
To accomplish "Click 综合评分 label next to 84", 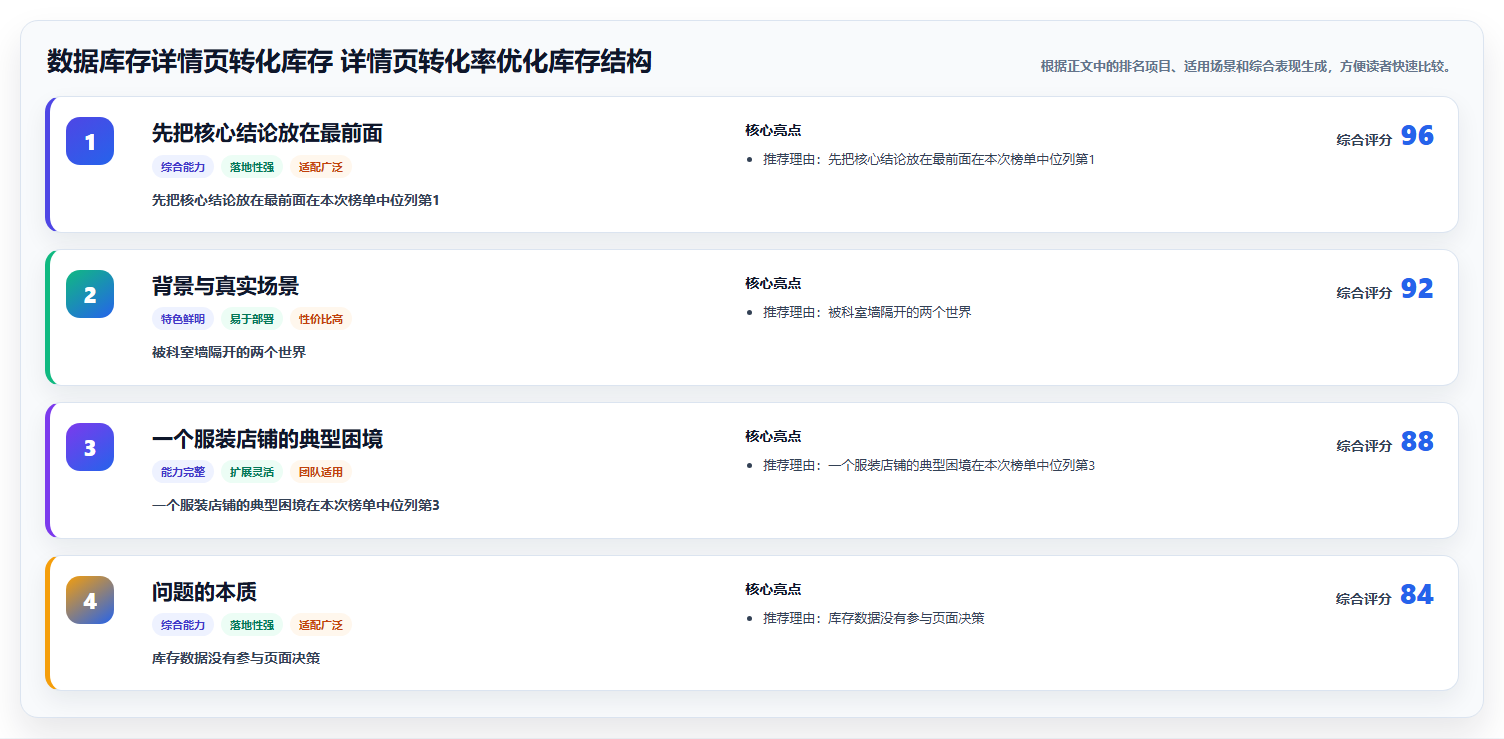I will [x=1364, y=599].
